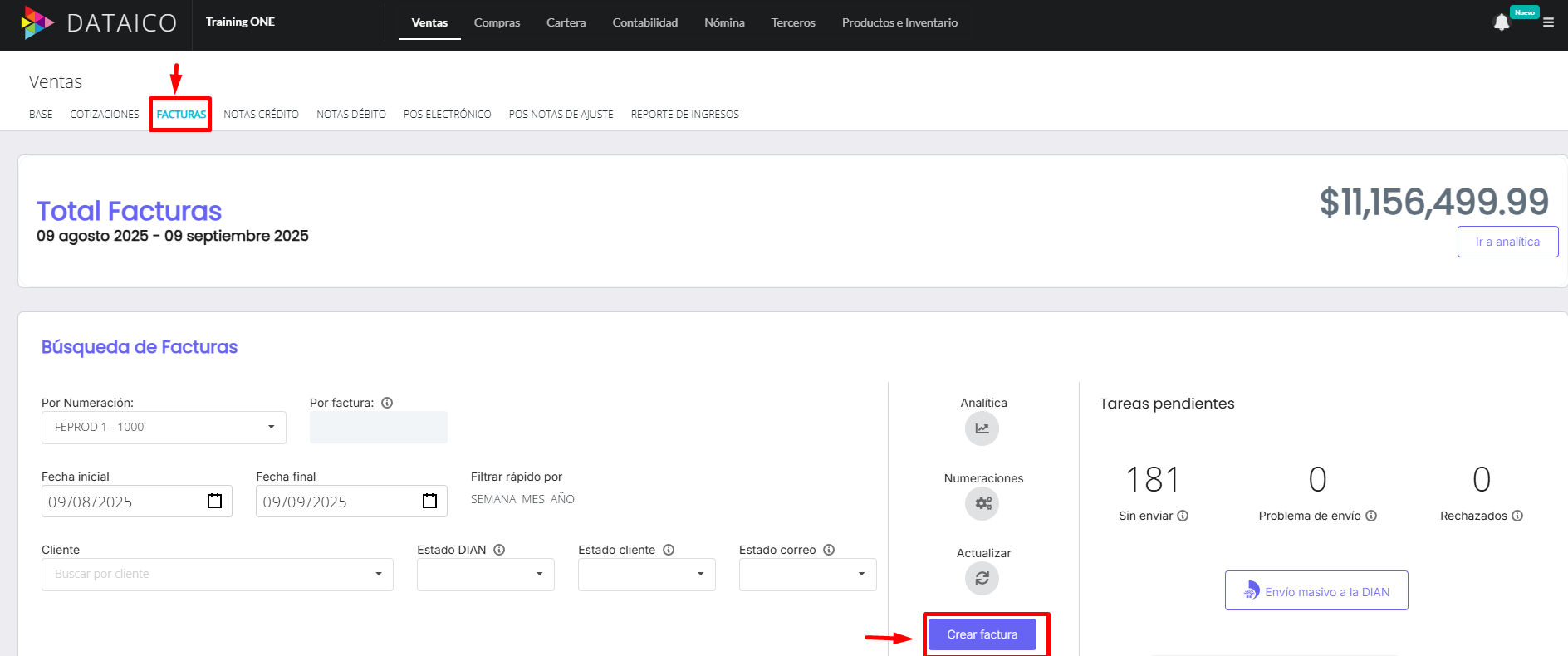
Task: Click the Analítica chart icon
Action: point(982,429)
